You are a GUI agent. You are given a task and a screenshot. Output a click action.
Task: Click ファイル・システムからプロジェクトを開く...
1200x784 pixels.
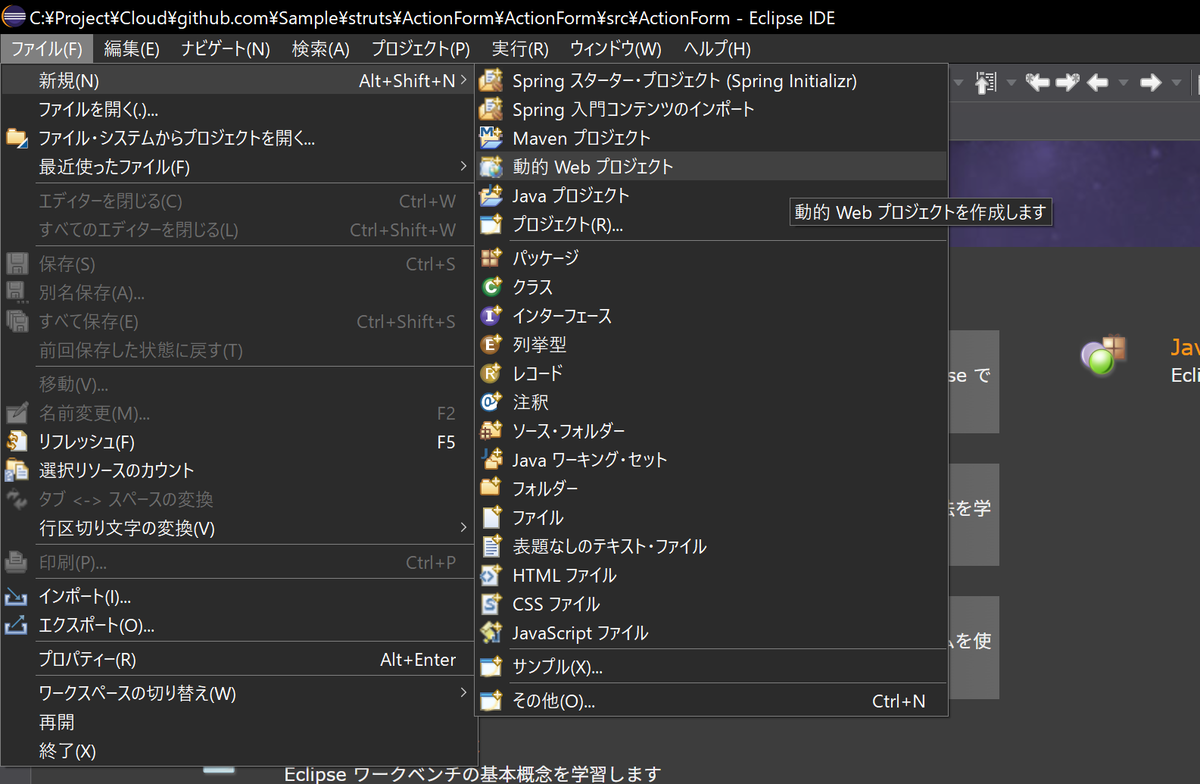(238, 138)
